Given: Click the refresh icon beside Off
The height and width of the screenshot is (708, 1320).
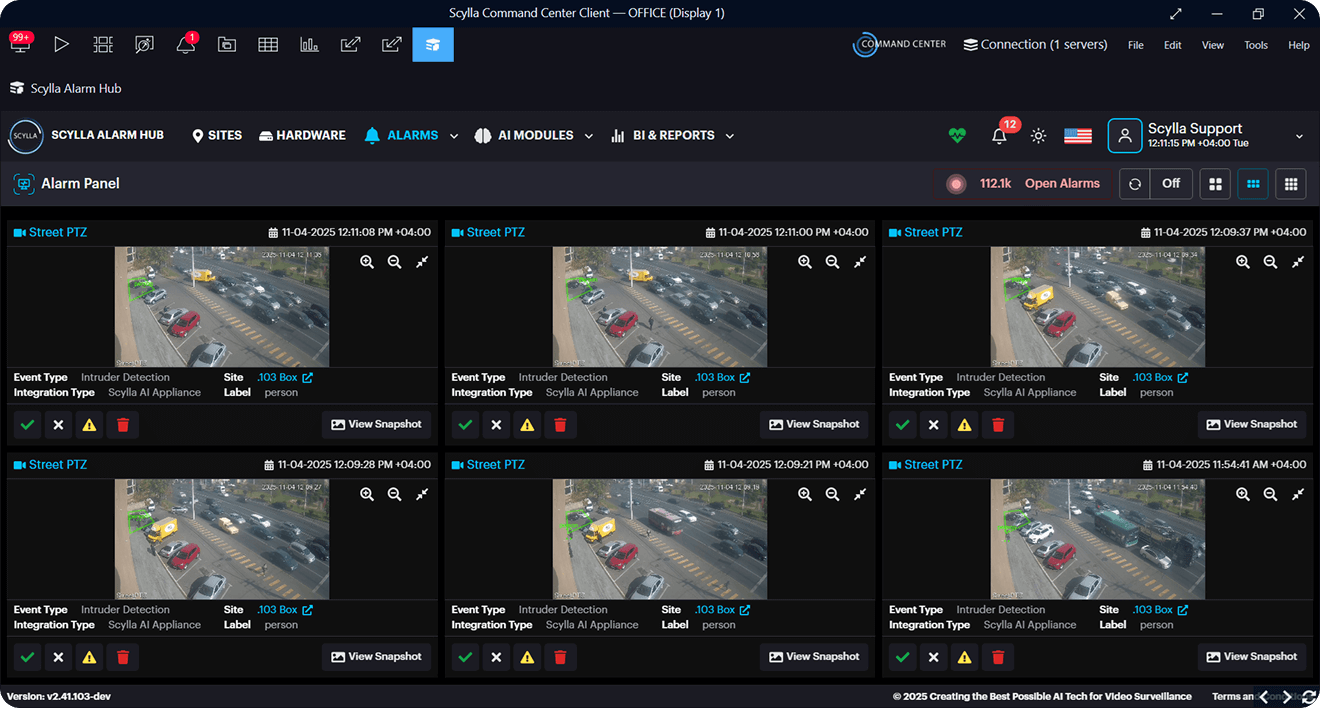Looking at the screenshot, I should point(1134,184).
